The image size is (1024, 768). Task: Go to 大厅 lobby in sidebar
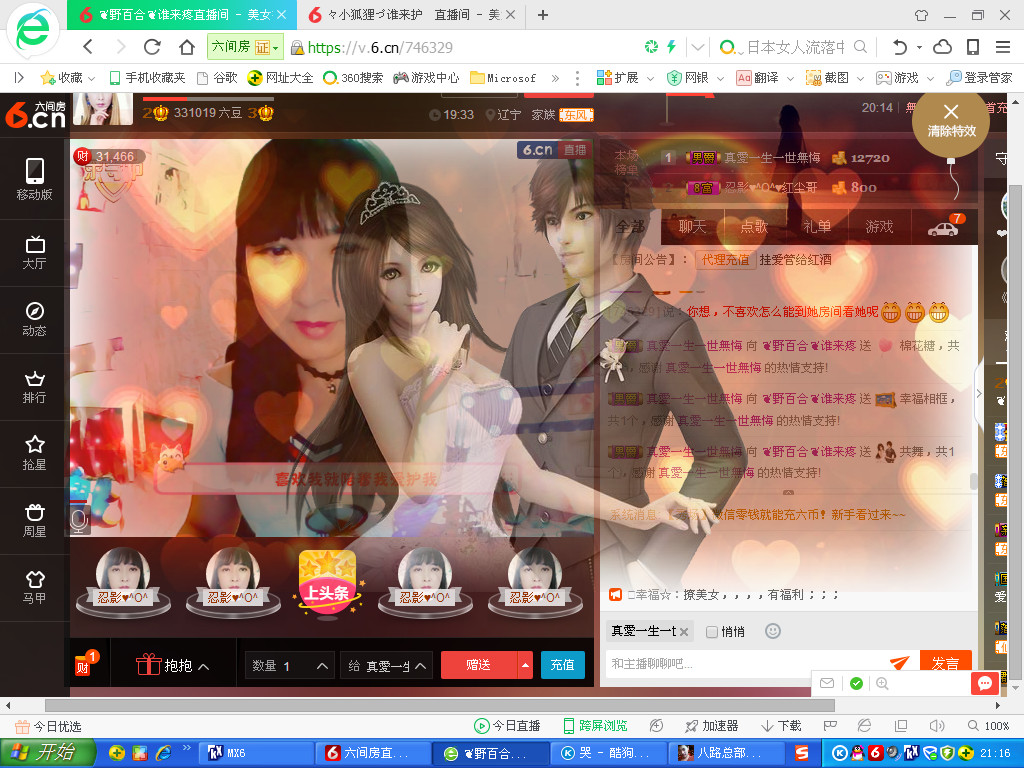click(35, 253)
